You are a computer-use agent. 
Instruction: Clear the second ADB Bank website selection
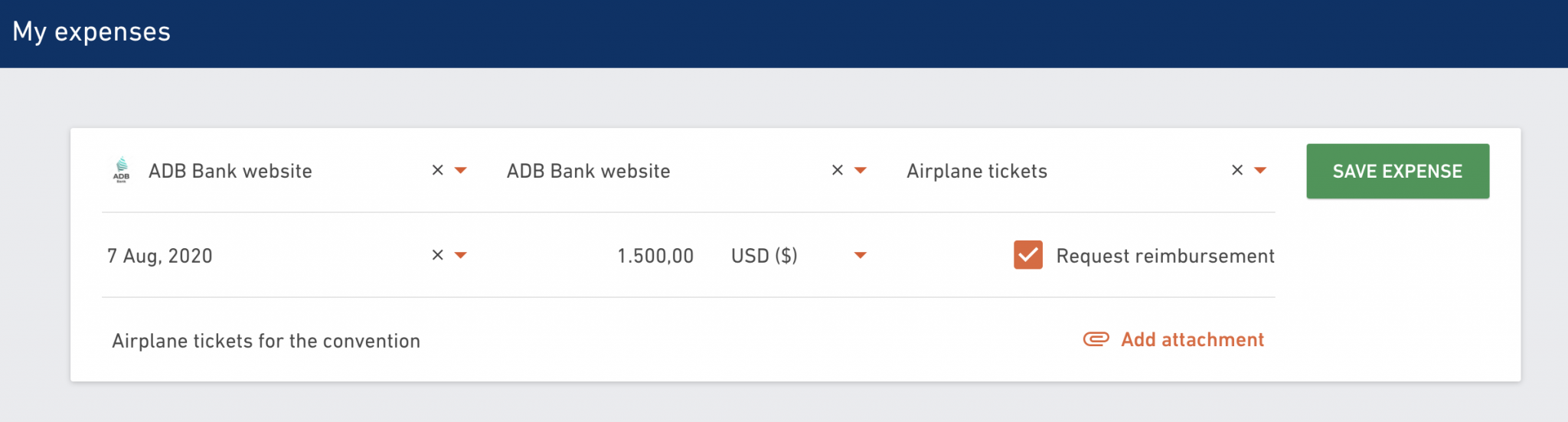838,170
